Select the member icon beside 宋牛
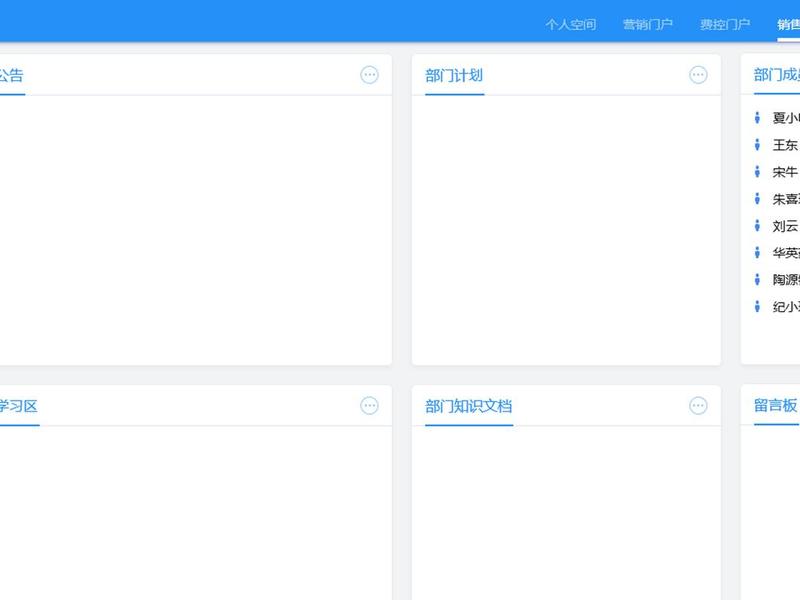The width and height of the screenshot is (800, 600). pyautogui.click(x=757, y=172)
